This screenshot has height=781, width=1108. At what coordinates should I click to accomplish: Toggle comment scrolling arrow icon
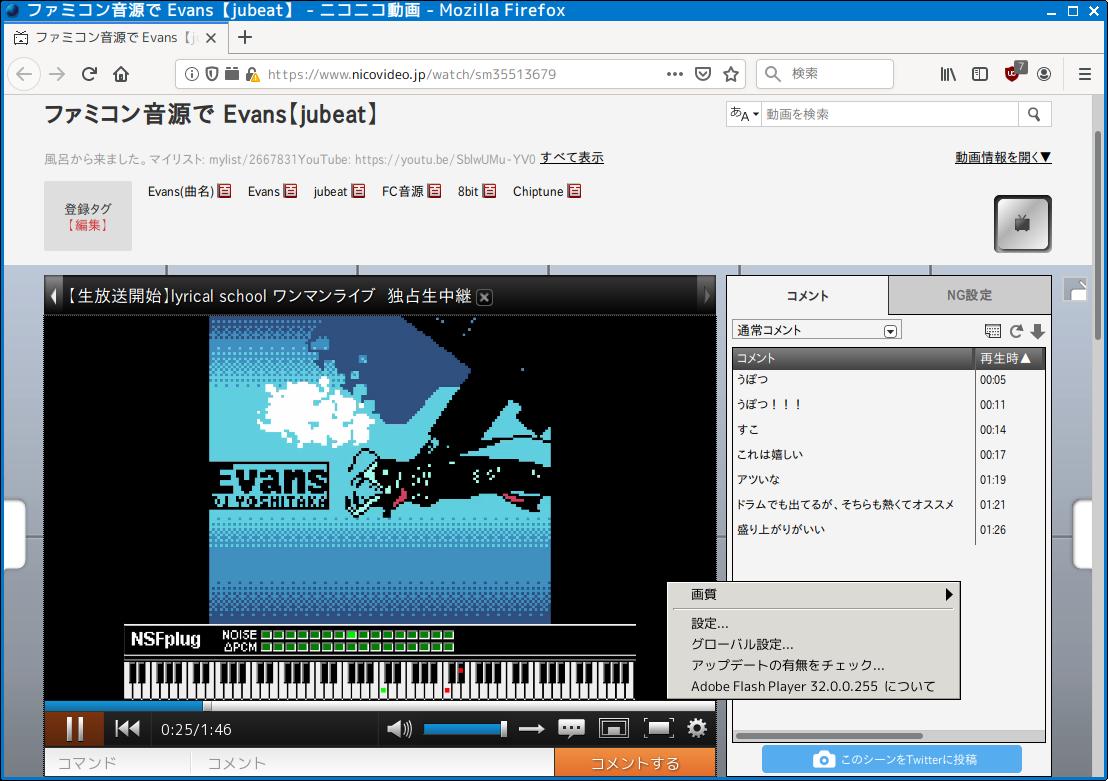tap(531, 729)
